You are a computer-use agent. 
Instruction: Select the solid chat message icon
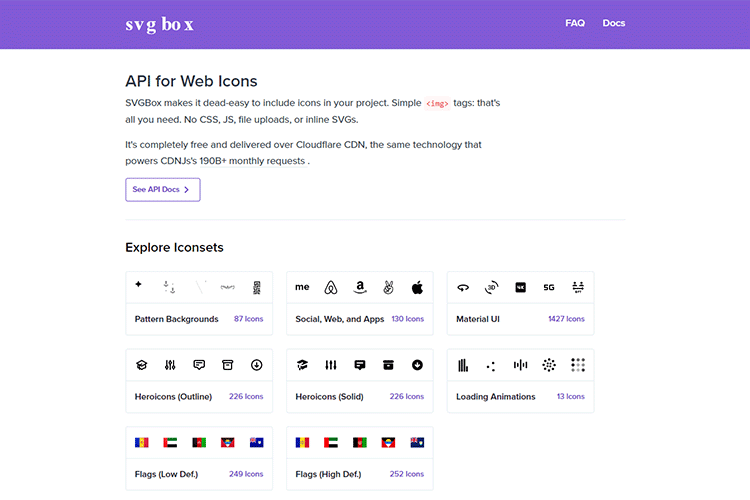coord(360,365)
